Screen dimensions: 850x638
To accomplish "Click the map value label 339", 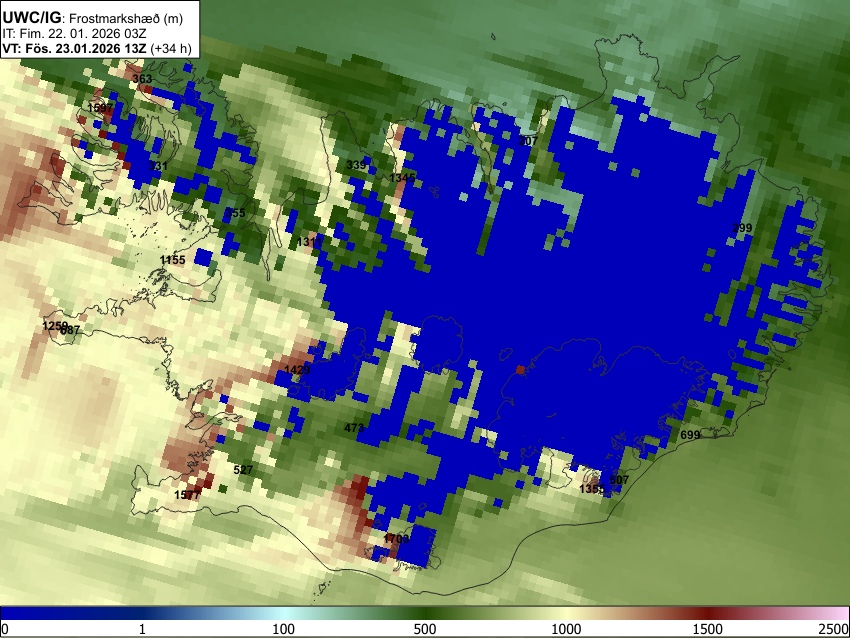I will click(356, 165).
